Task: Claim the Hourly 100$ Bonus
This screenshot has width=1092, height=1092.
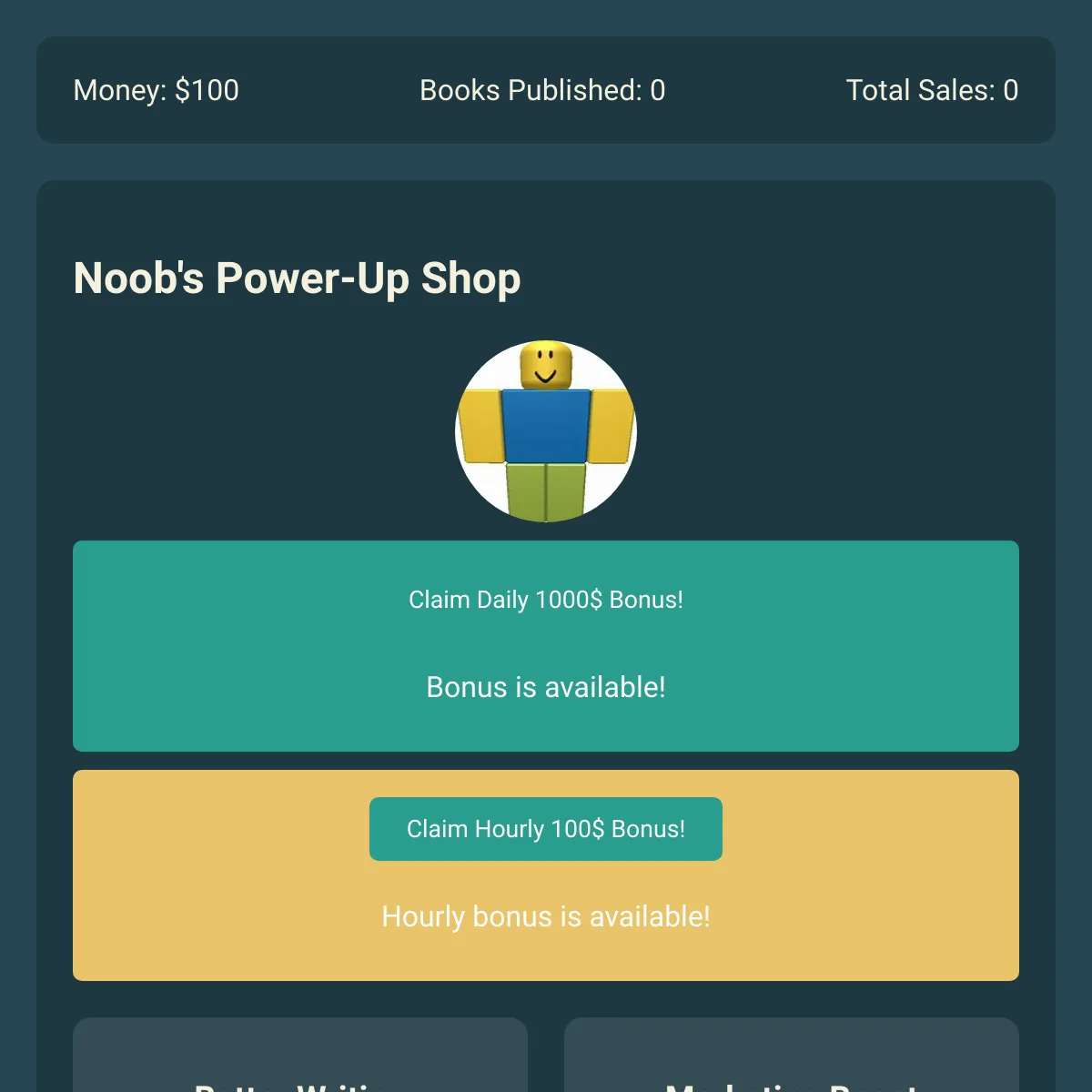Action: coord(546,829)
